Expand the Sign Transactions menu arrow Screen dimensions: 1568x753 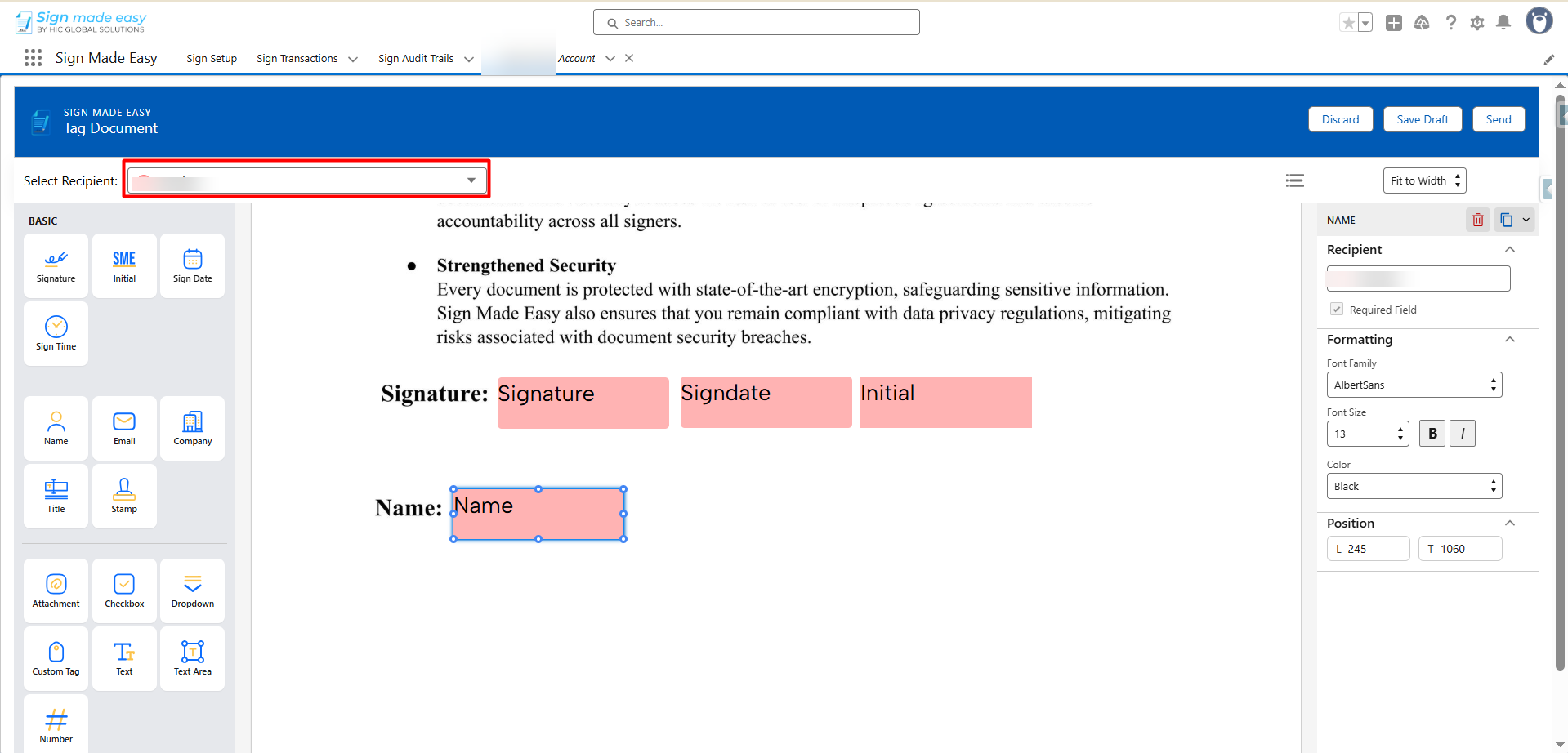point(353,59)
